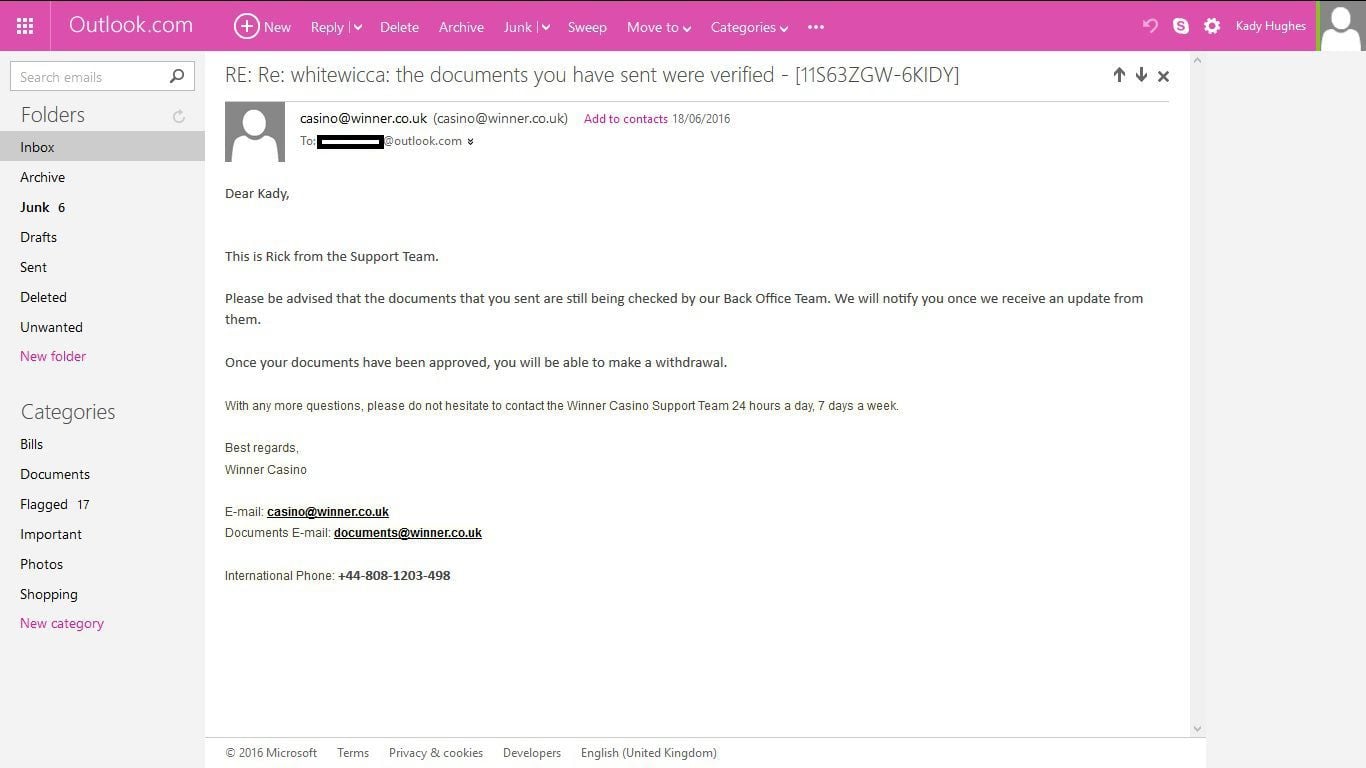
Task: Close the open email with X
Action: [x=1163, y=76]
